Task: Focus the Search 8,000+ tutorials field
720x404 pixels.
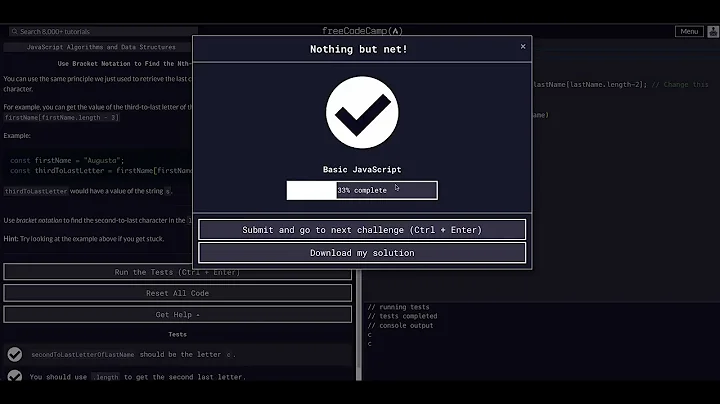Action: click(x=103, y=31)
